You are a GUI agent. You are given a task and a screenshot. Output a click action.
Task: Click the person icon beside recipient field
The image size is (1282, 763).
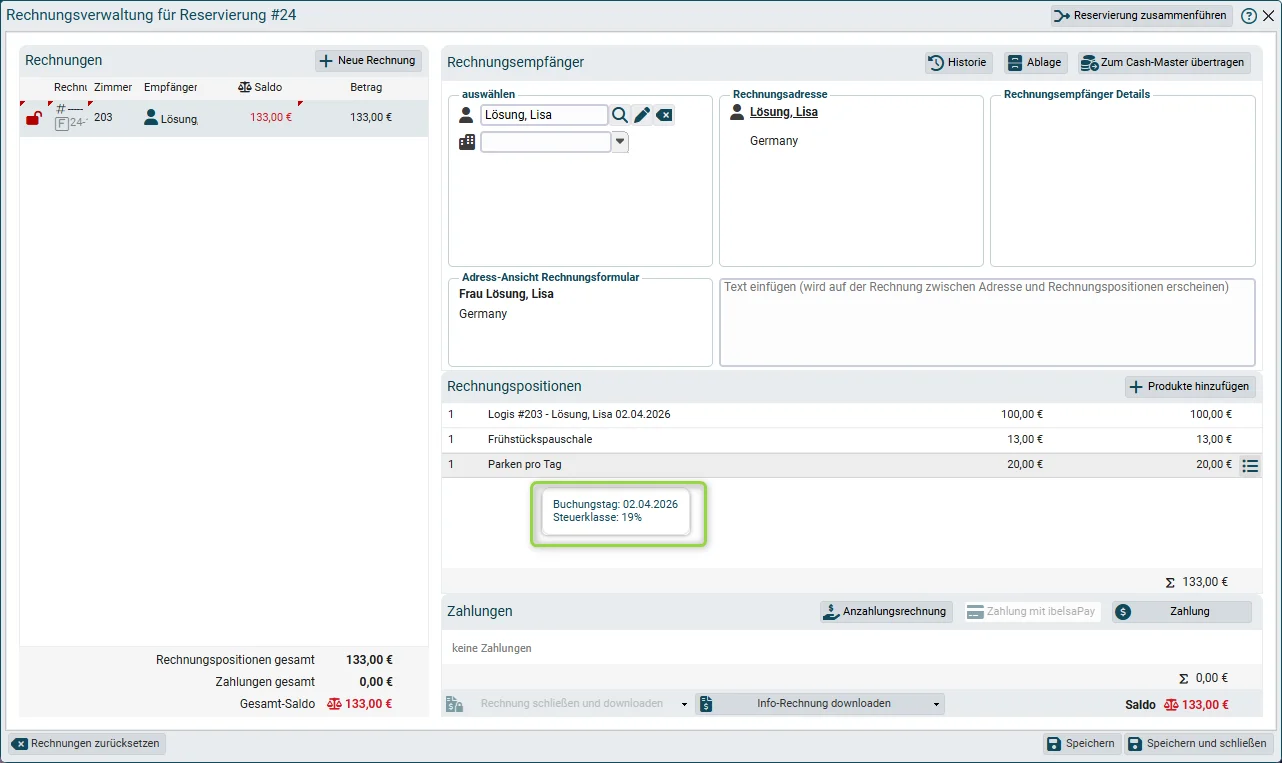click(x=466, y=115)
